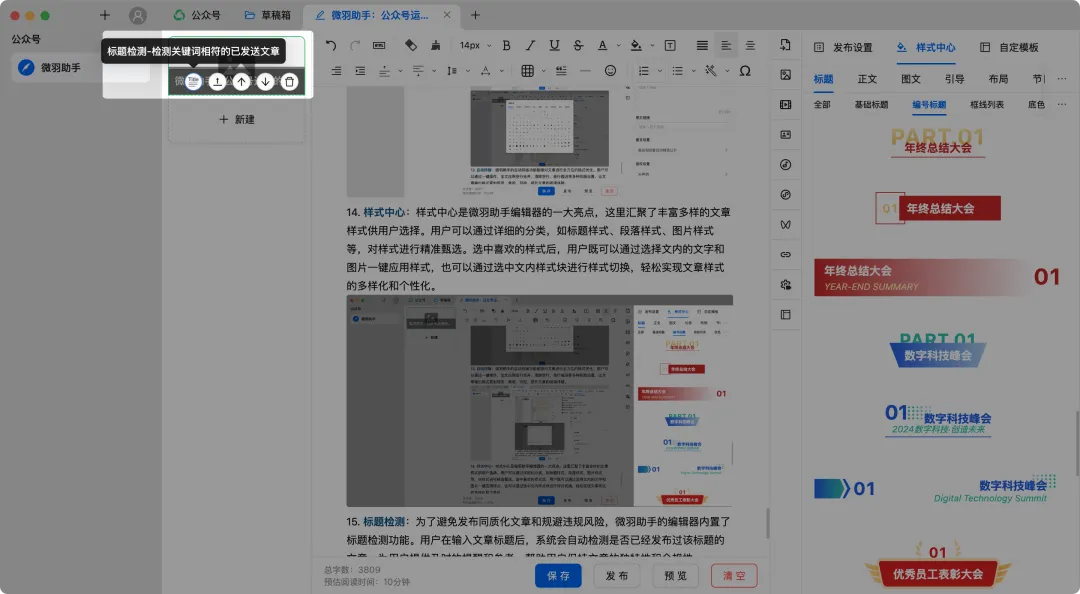The width and height of the screenshot is (1080, 594).
Task: Click the red 清空 button
Action: tap(734, 575)
